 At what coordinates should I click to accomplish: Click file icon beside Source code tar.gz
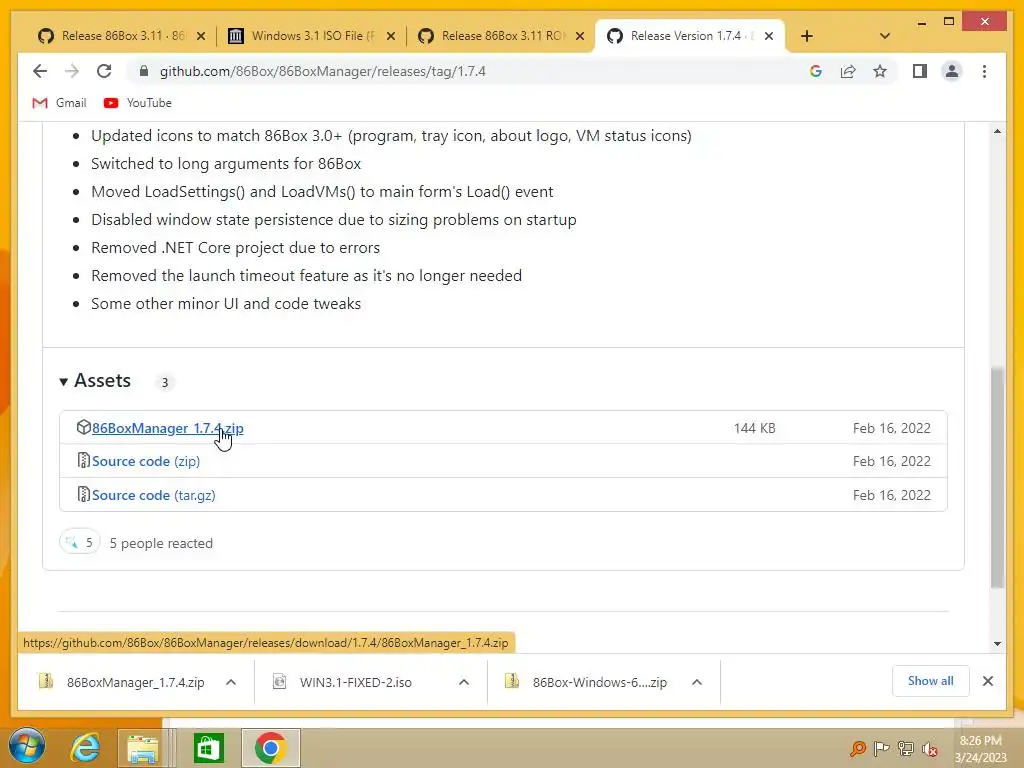coord(84,494)
